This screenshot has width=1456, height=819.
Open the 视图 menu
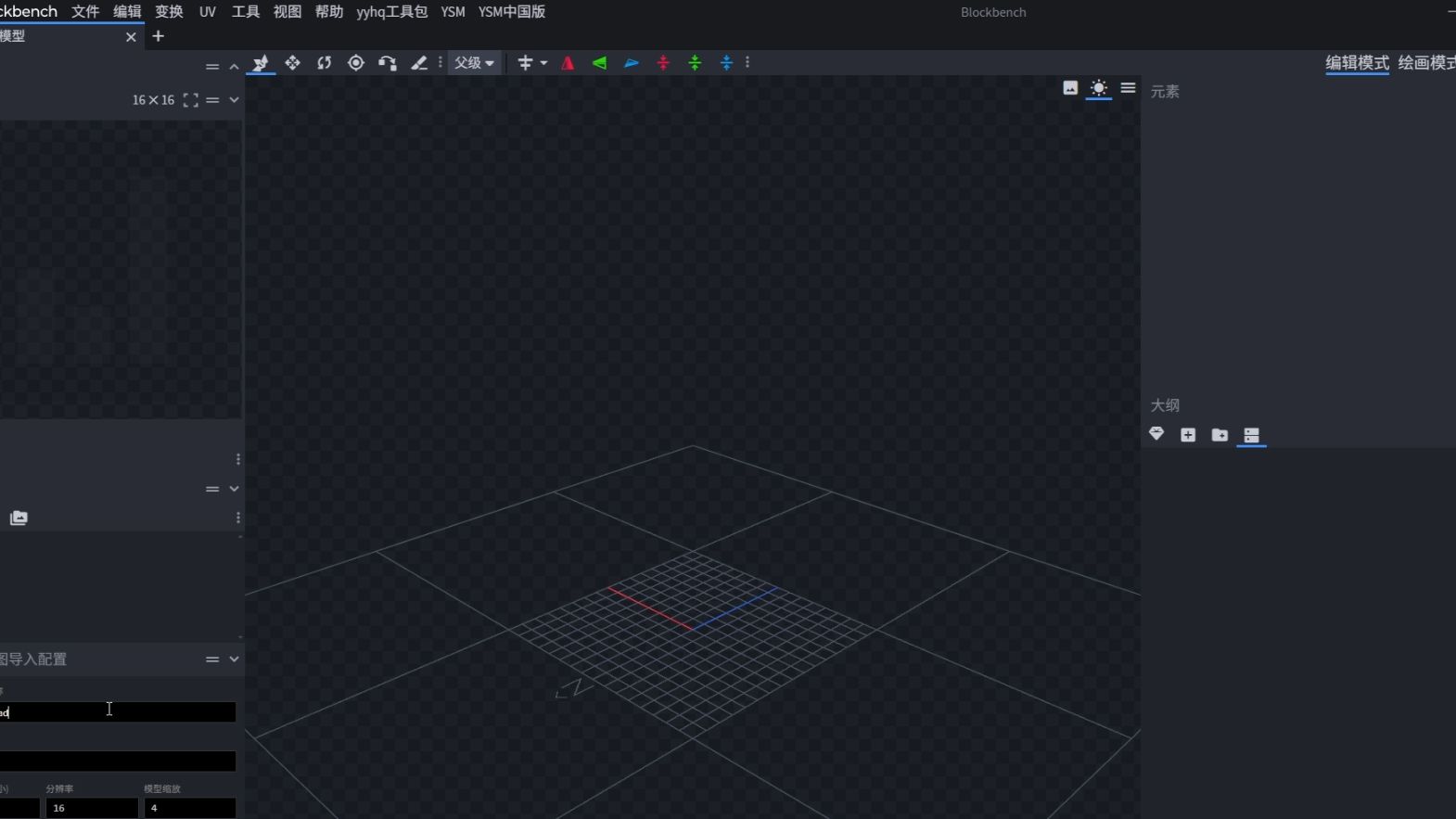tap(287, 12)
